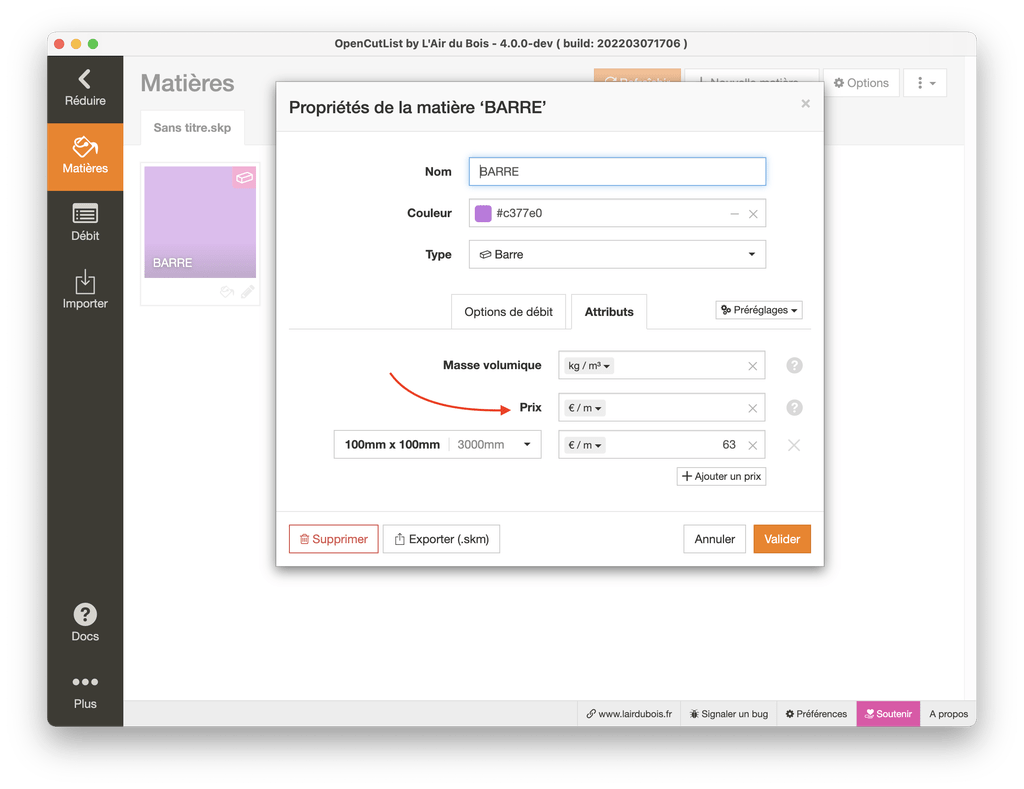Select the Attributs tab
Viewport: 1024px width, 789px height.
[609, 312]
